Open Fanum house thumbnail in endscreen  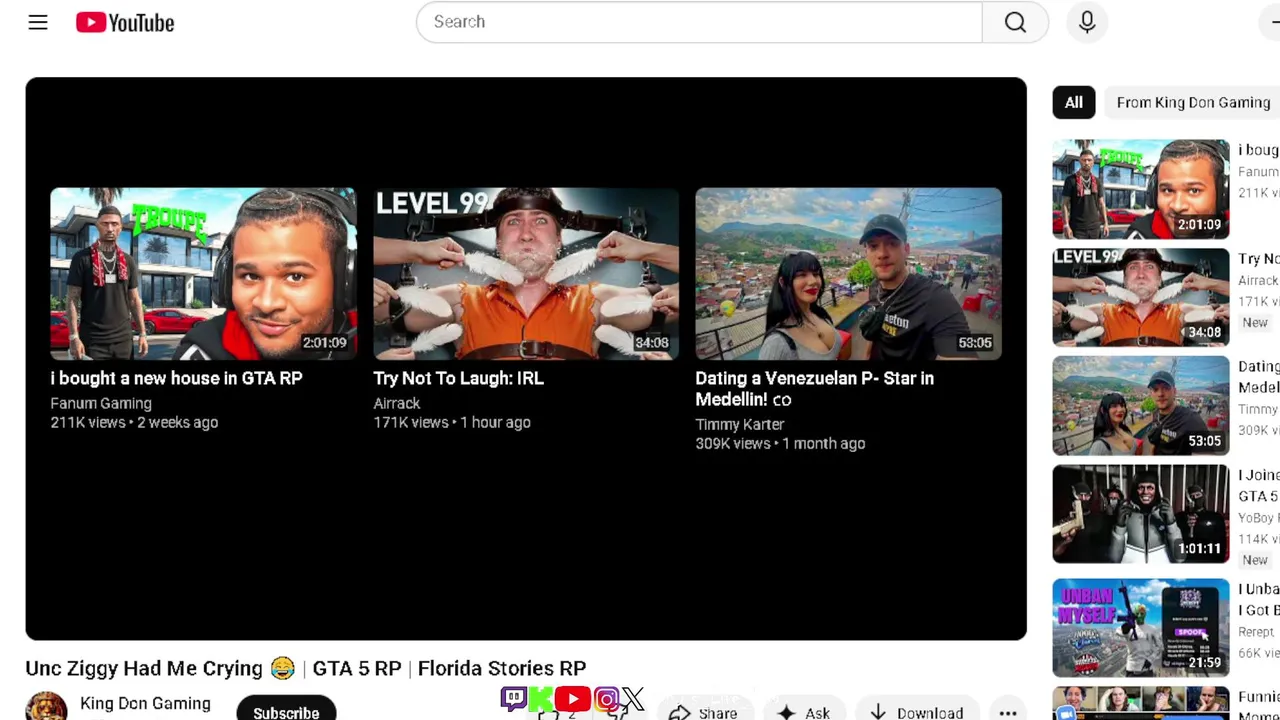click(203, 273)
